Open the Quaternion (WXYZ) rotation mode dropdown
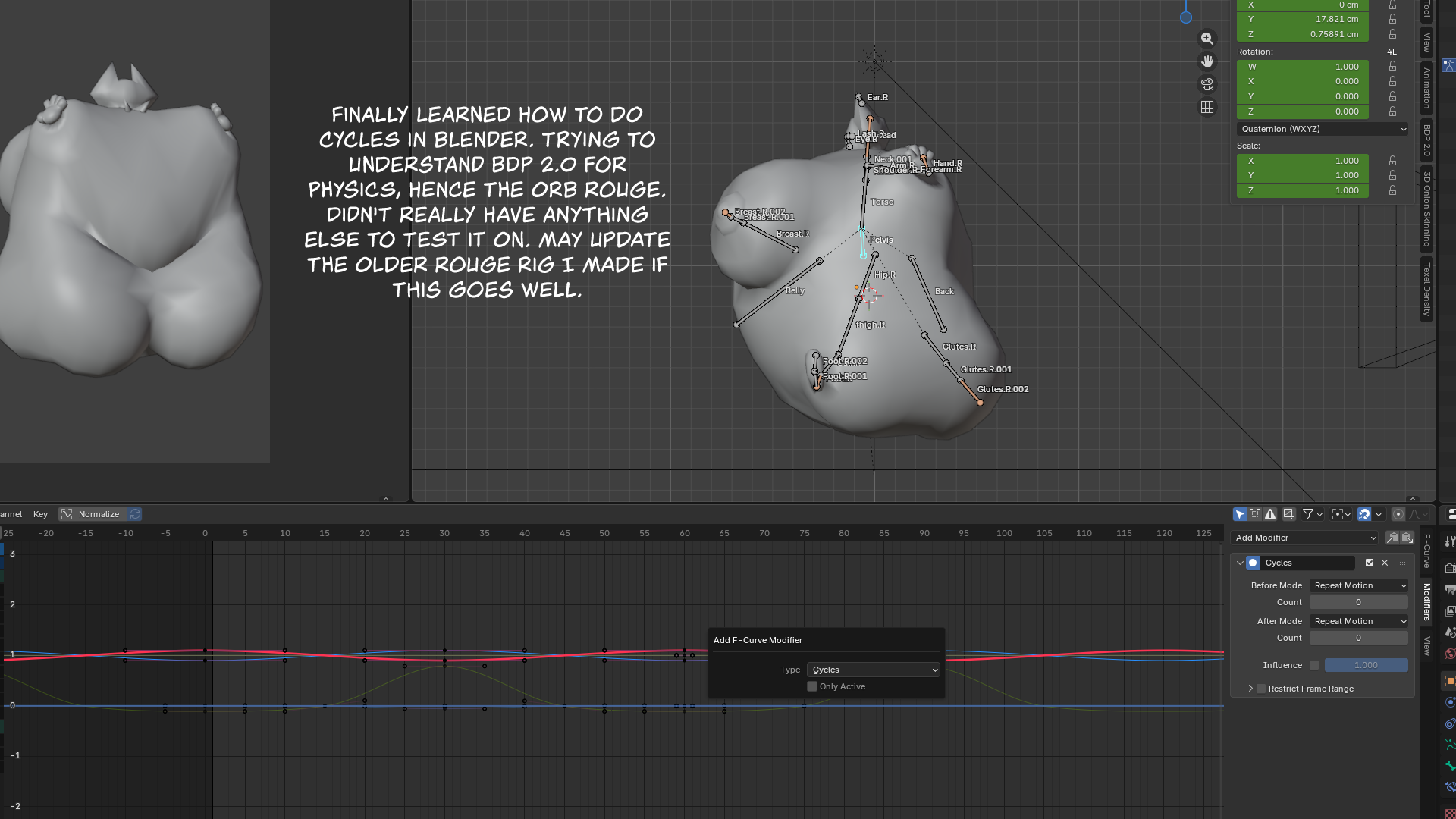 click(x=1322, y=129)
